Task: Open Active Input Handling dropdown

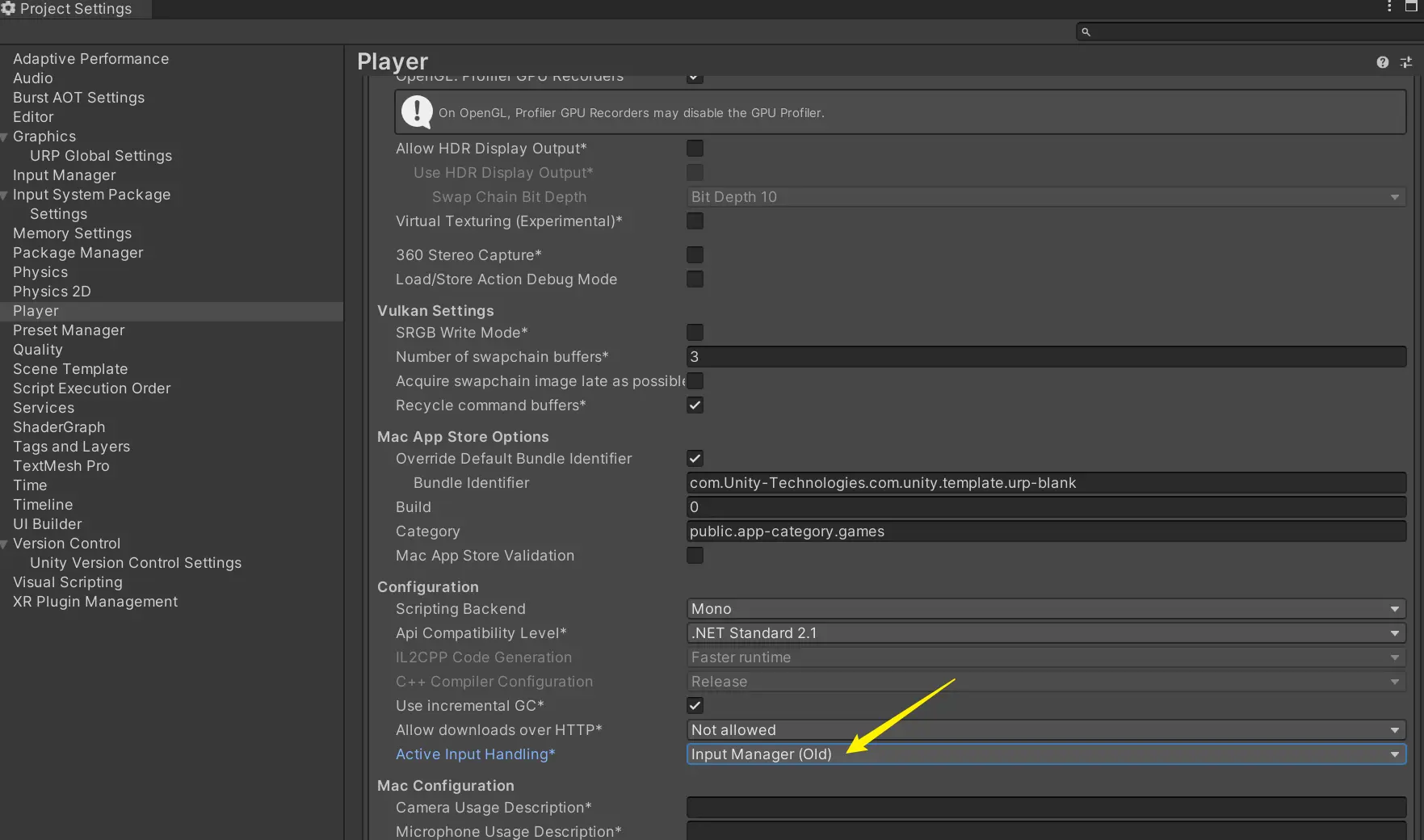Action: (x=1045, y=754)
